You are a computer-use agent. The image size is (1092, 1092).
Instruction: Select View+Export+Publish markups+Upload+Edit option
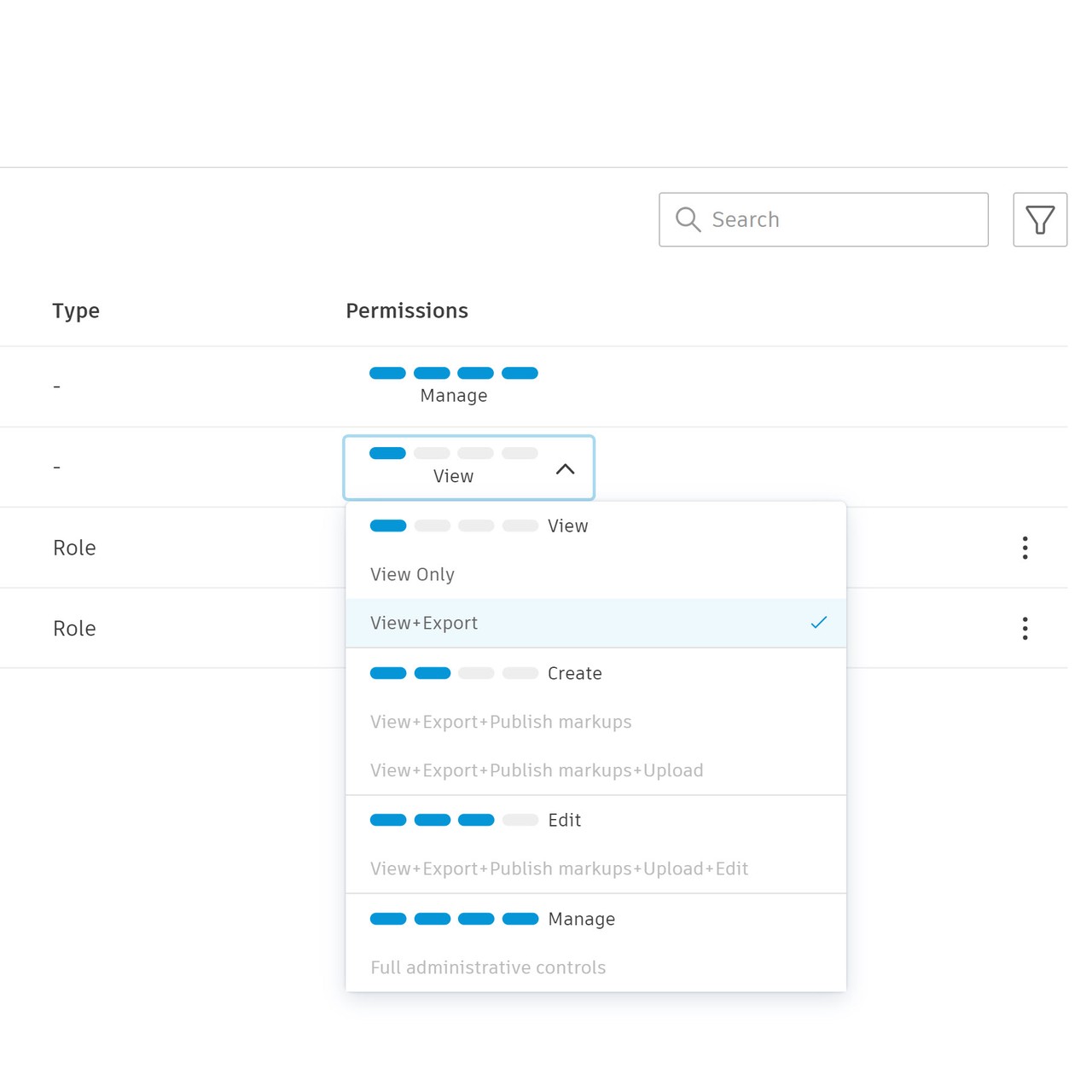[595, 868]
